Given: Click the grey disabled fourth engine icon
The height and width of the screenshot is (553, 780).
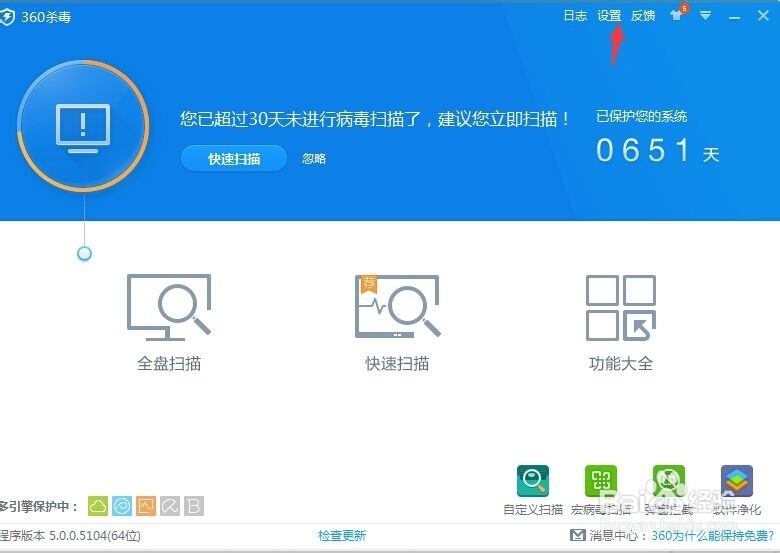Looking at the screenshot, I should (x=170, y=506).
